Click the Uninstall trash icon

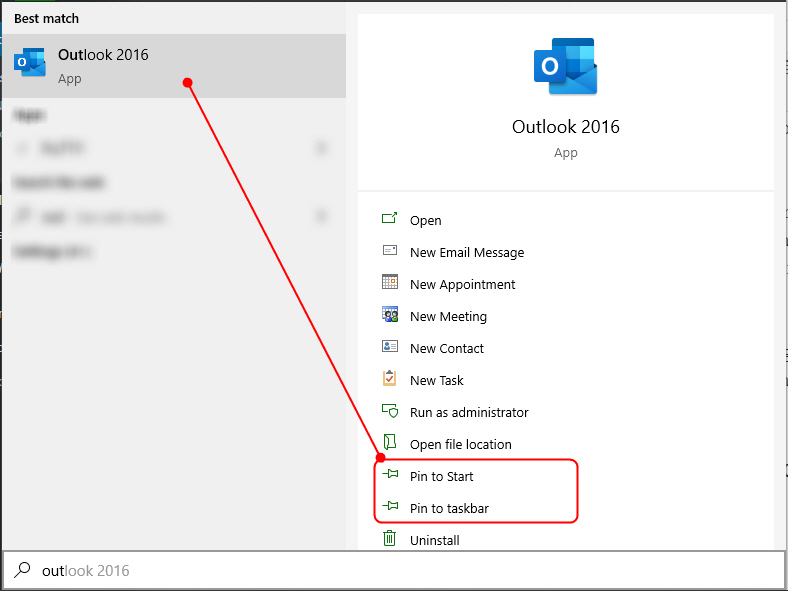click(389, 538)
